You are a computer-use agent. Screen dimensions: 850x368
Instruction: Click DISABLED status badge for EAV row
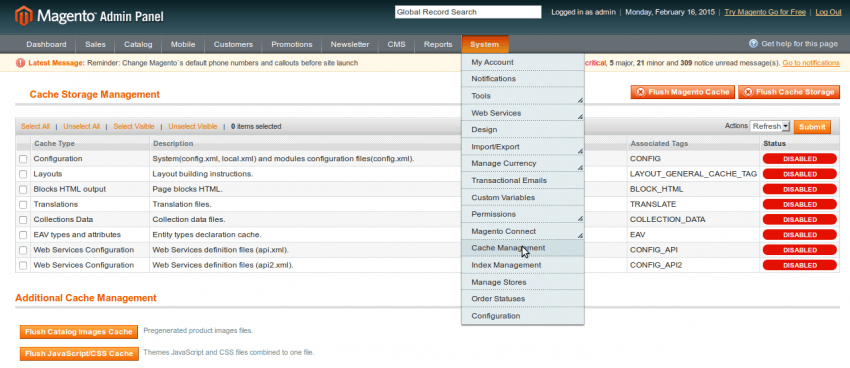800,235
